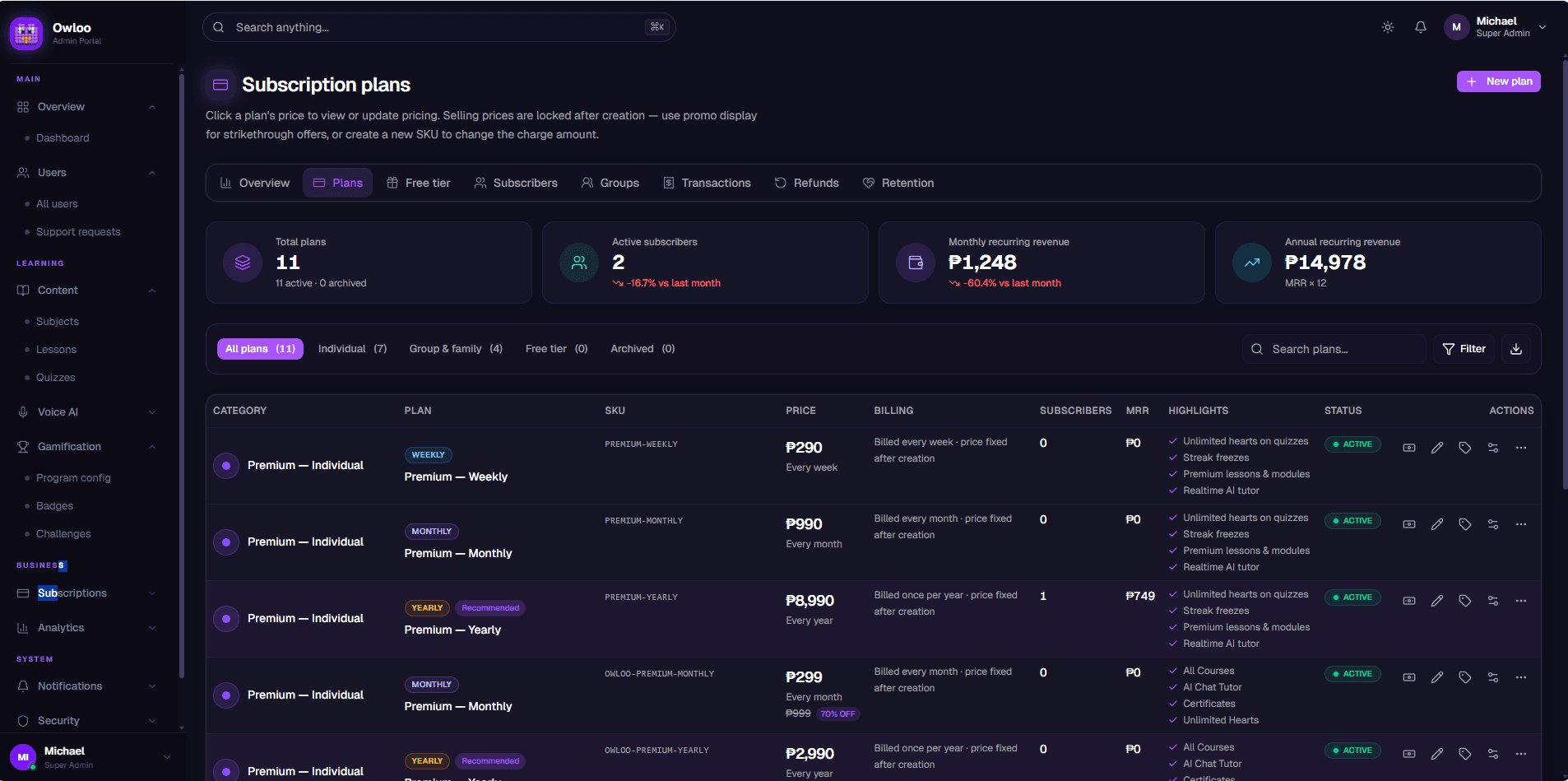Click the edit pencil for Premium-Weekly plan
This screenshot has width=1568, height=781.
click(x=1437, y=448)
